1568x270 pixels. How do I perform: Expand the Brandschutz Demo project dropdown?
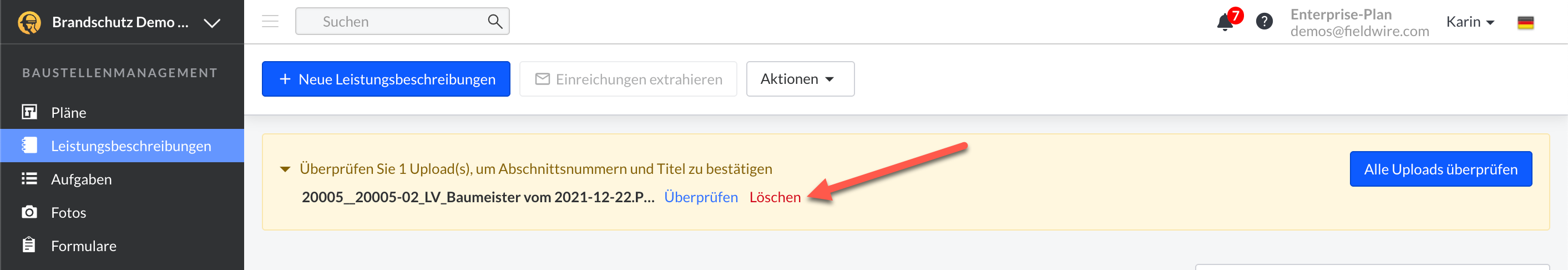tap(212, 23)
